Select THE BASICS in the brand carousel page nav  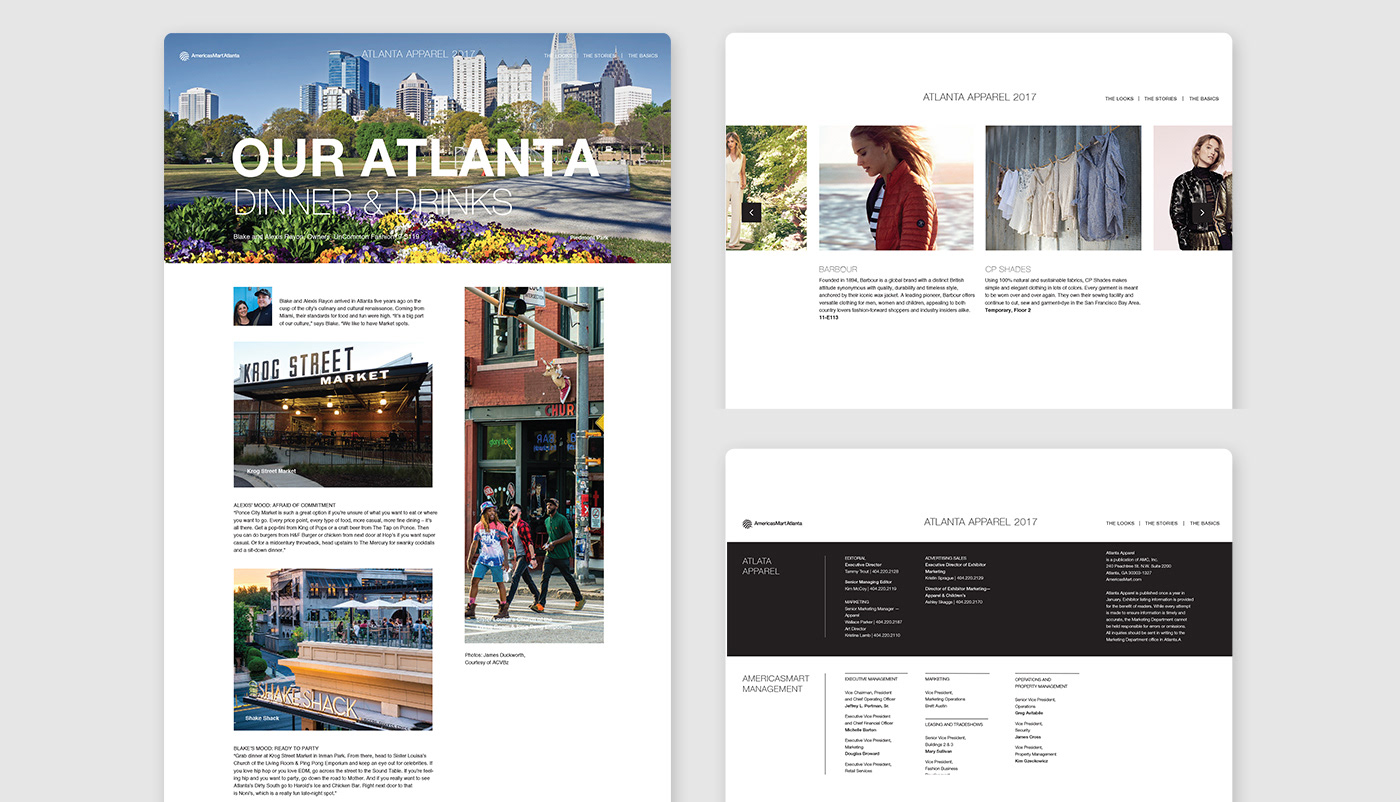coord(1204,99)
